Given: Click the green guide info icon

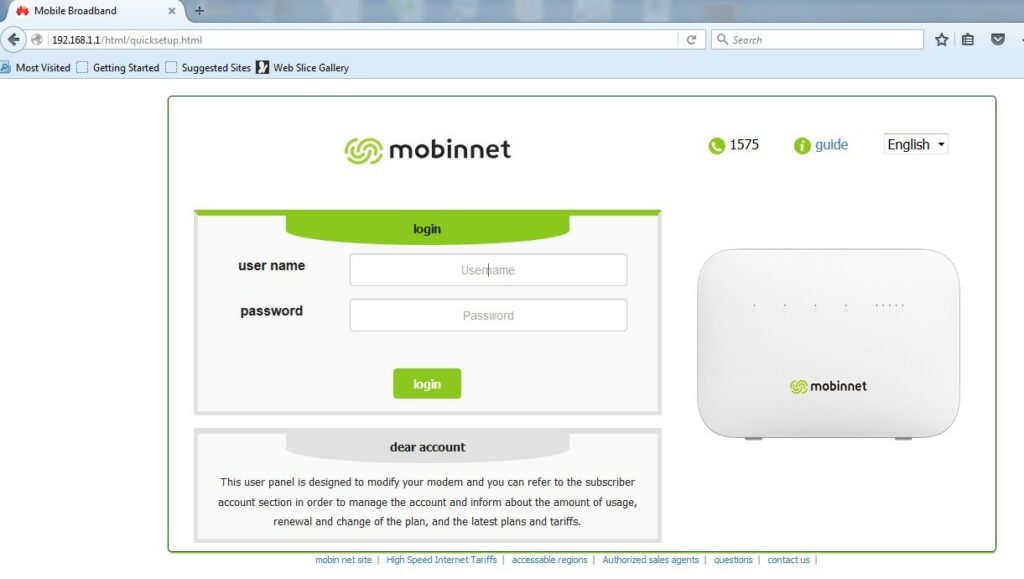Looking at the screenshot, I should point(802,146).
